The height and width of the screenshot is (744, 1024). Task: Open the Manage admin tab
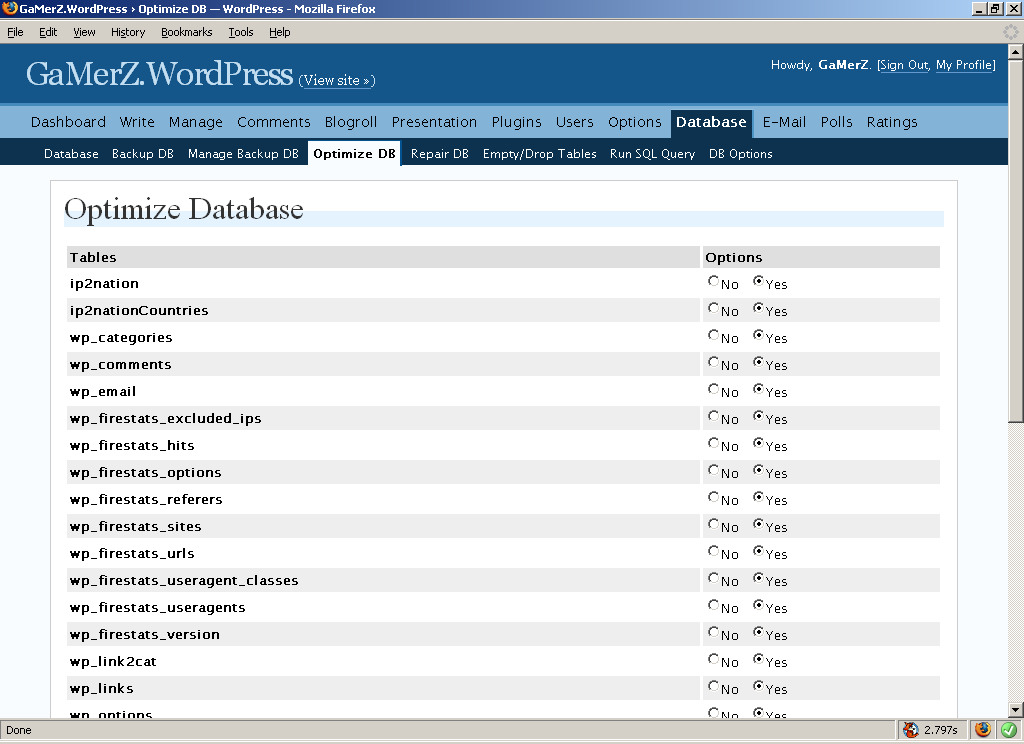pos(195,122)
